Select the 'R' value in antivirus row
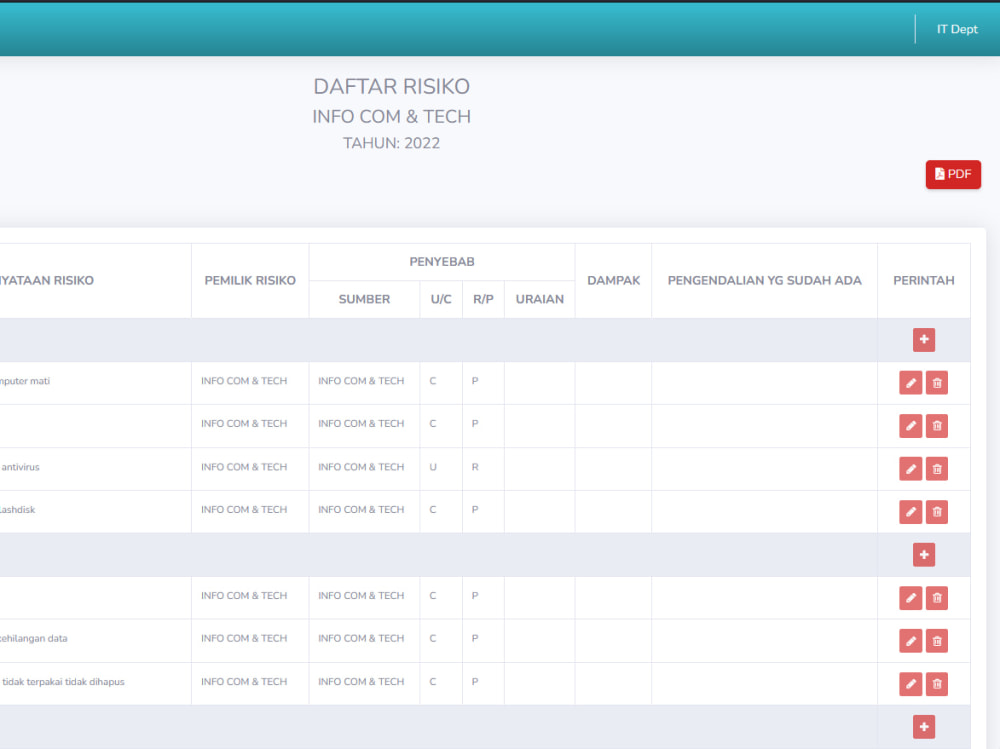Screen dimensions: 1000x749 coord(475,467)
